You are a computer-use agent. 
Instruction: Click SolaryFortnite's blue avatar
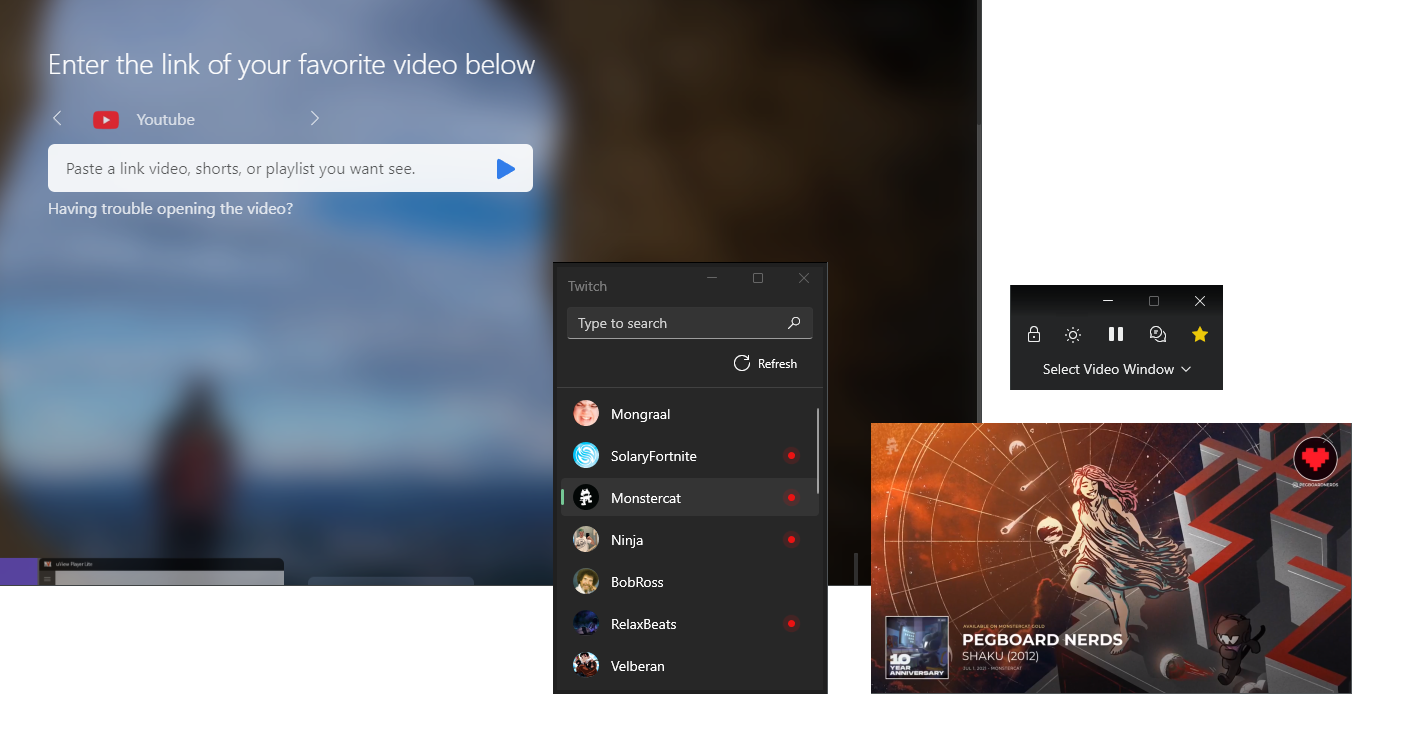tap(586, 456)
